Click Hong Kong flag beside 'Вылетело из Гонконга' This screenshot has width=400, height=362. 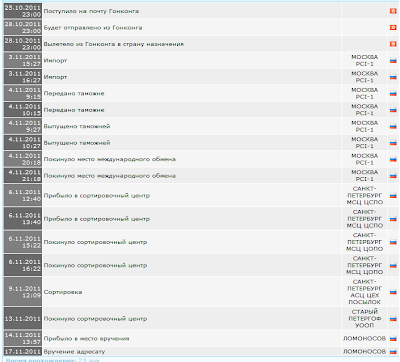393,44
